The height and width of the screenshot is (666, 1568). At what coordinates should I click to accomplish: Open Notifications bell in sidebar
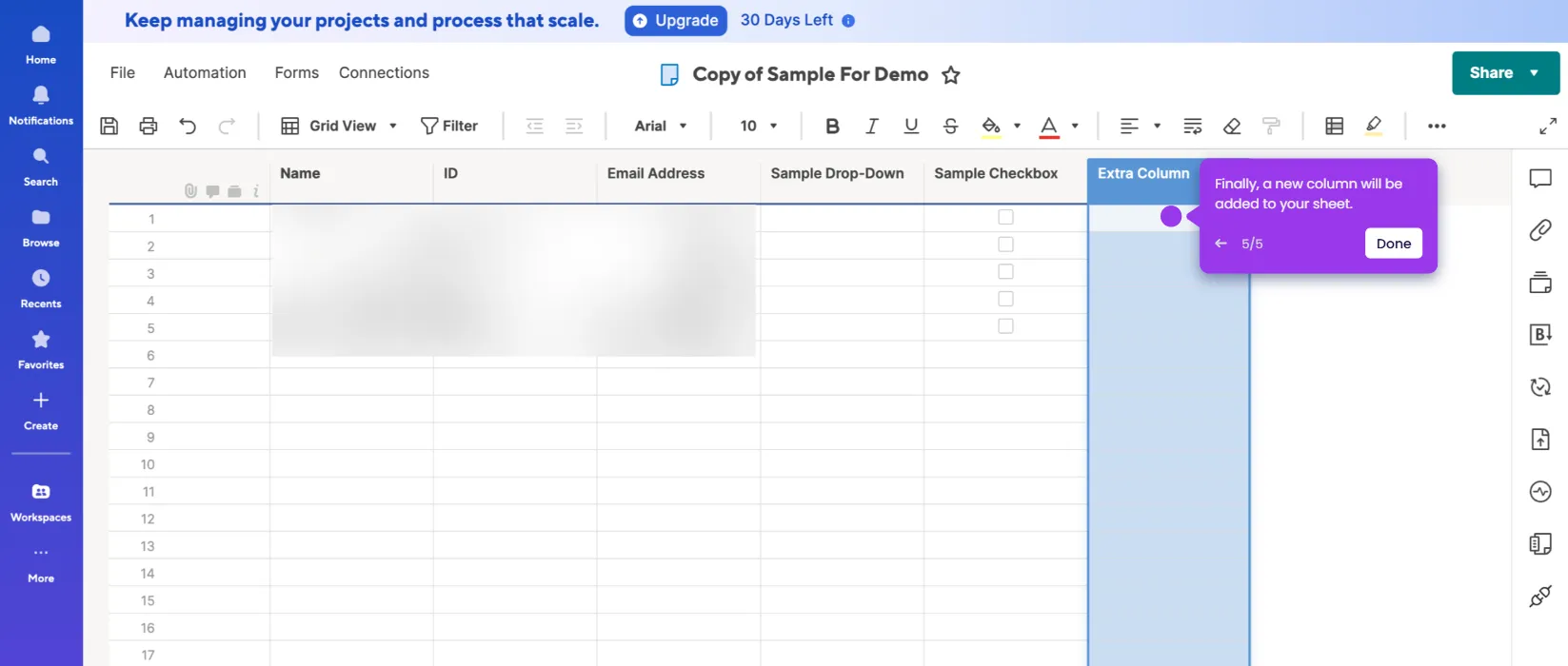click(41, 105)
